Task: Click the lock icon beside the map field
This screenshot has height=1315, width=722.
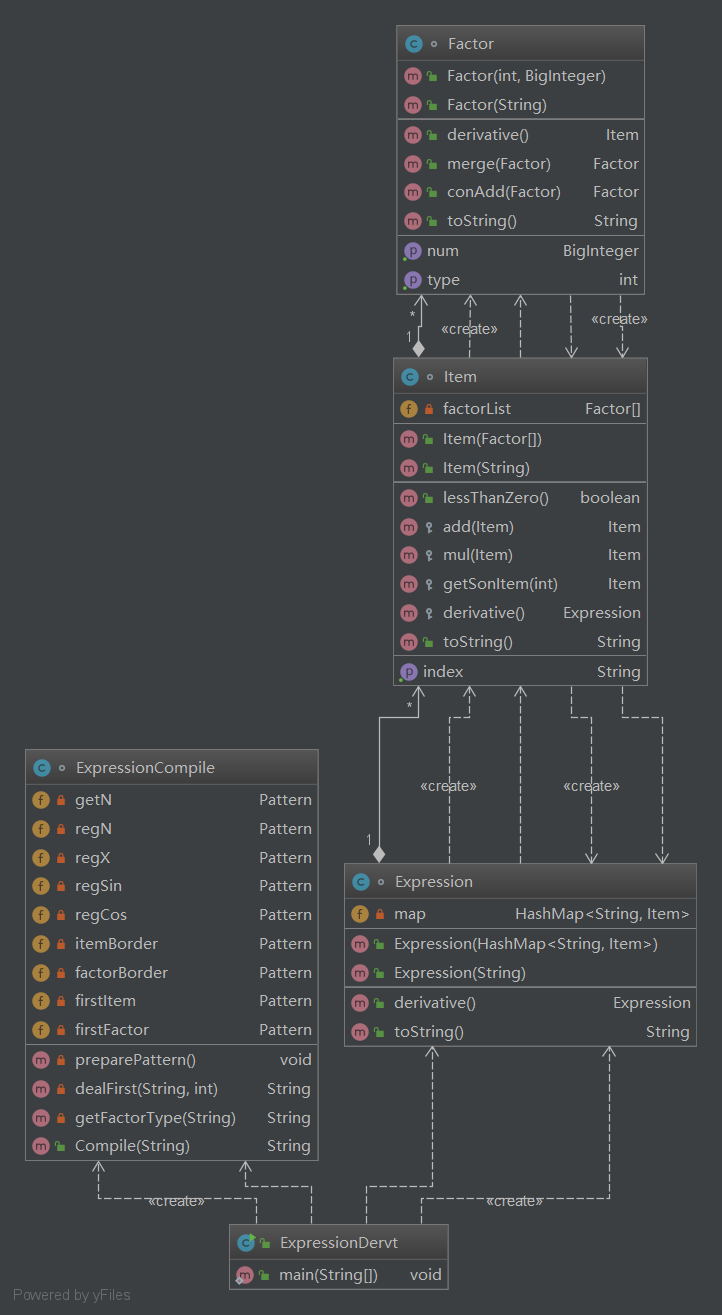Action: point(379,914)
